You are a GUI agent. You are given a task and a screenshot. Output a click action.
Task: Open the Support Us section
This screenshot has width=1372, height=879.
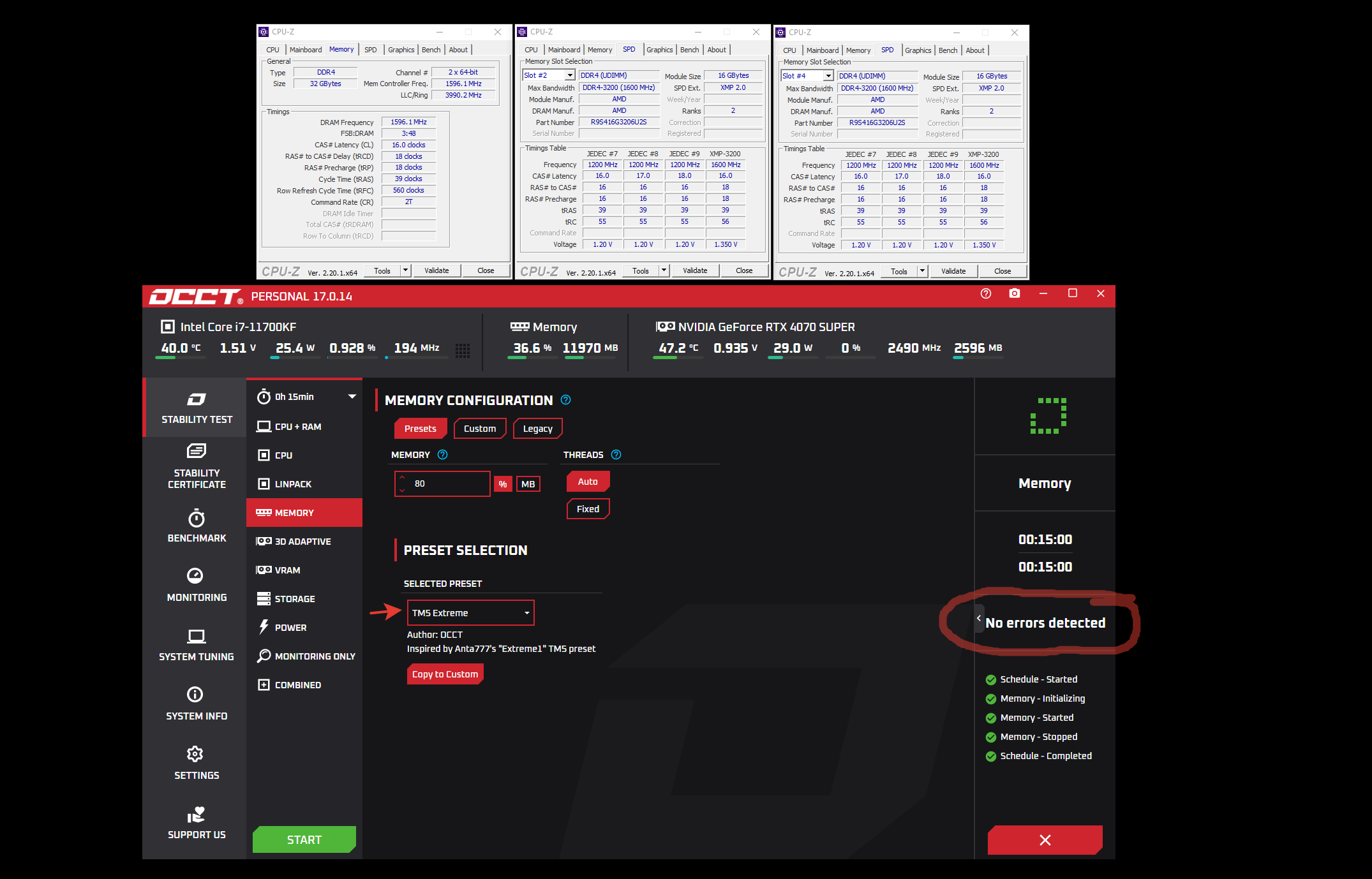tap(197, 823)
